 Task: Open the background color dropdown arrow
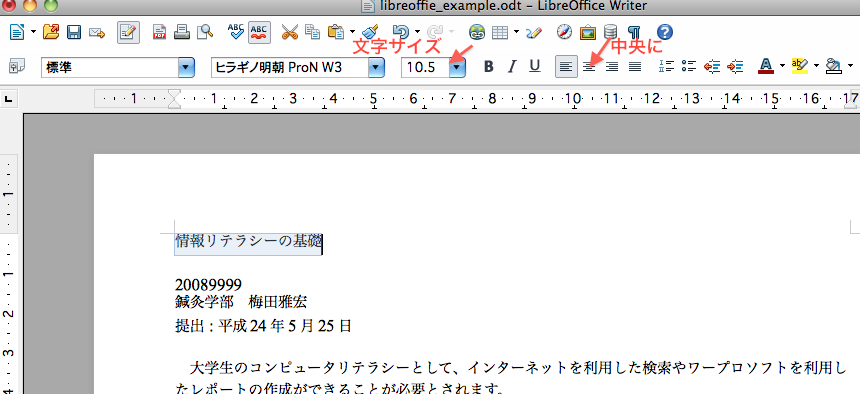[851, 66]
